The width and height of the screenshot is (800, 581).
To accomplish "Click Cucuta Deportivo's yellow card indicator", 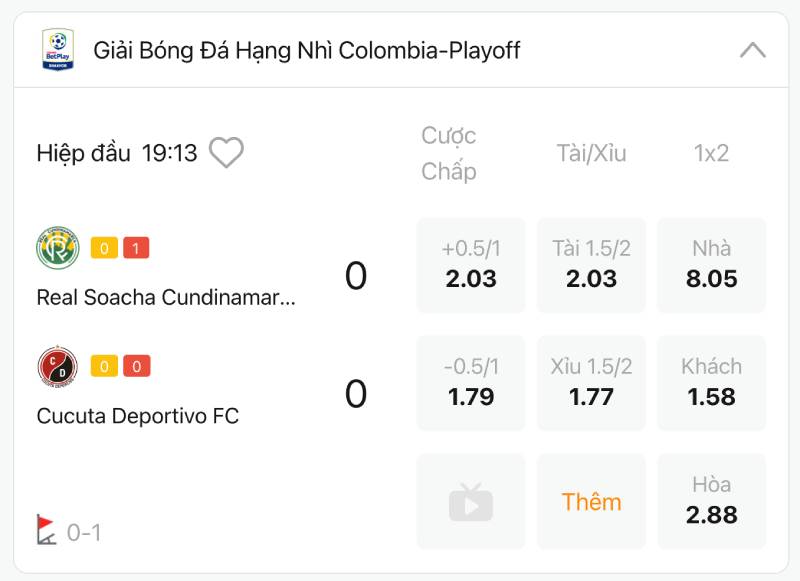I will click(x=104, y=367).
